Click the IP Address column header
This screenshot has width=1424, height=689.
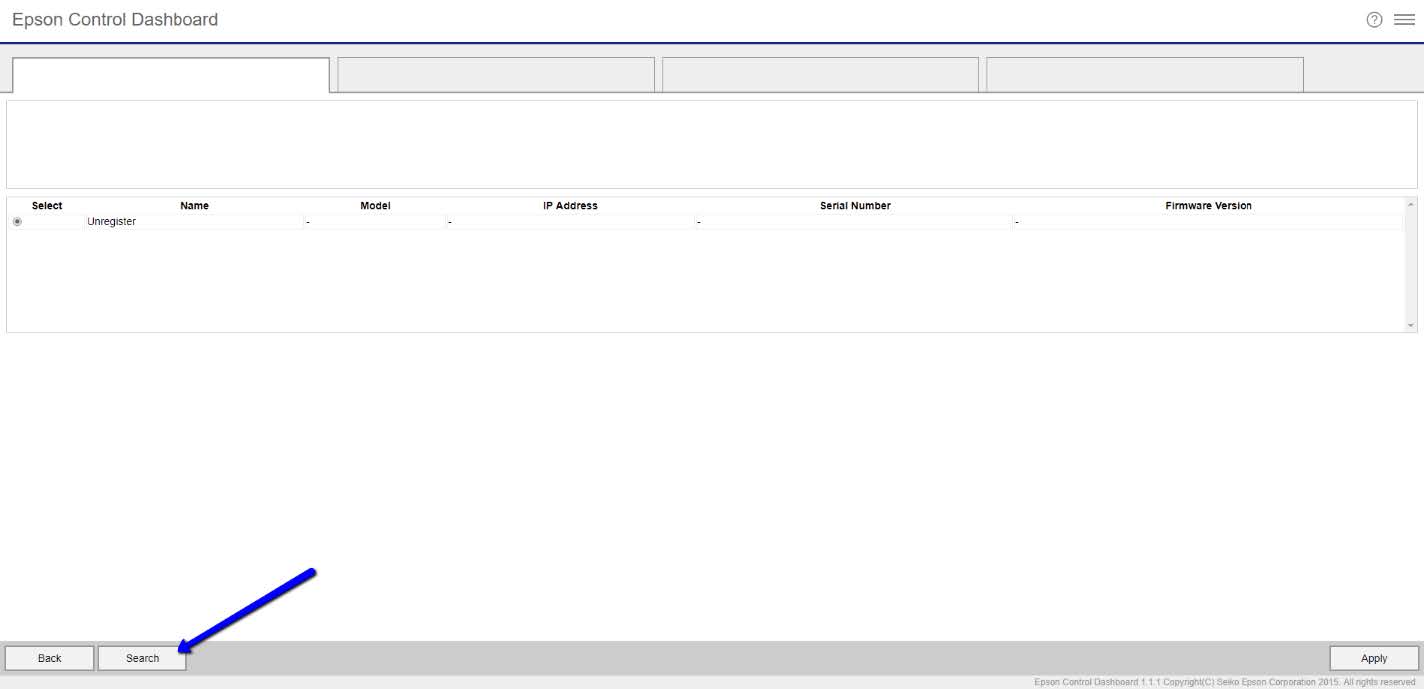pos(570,206)
